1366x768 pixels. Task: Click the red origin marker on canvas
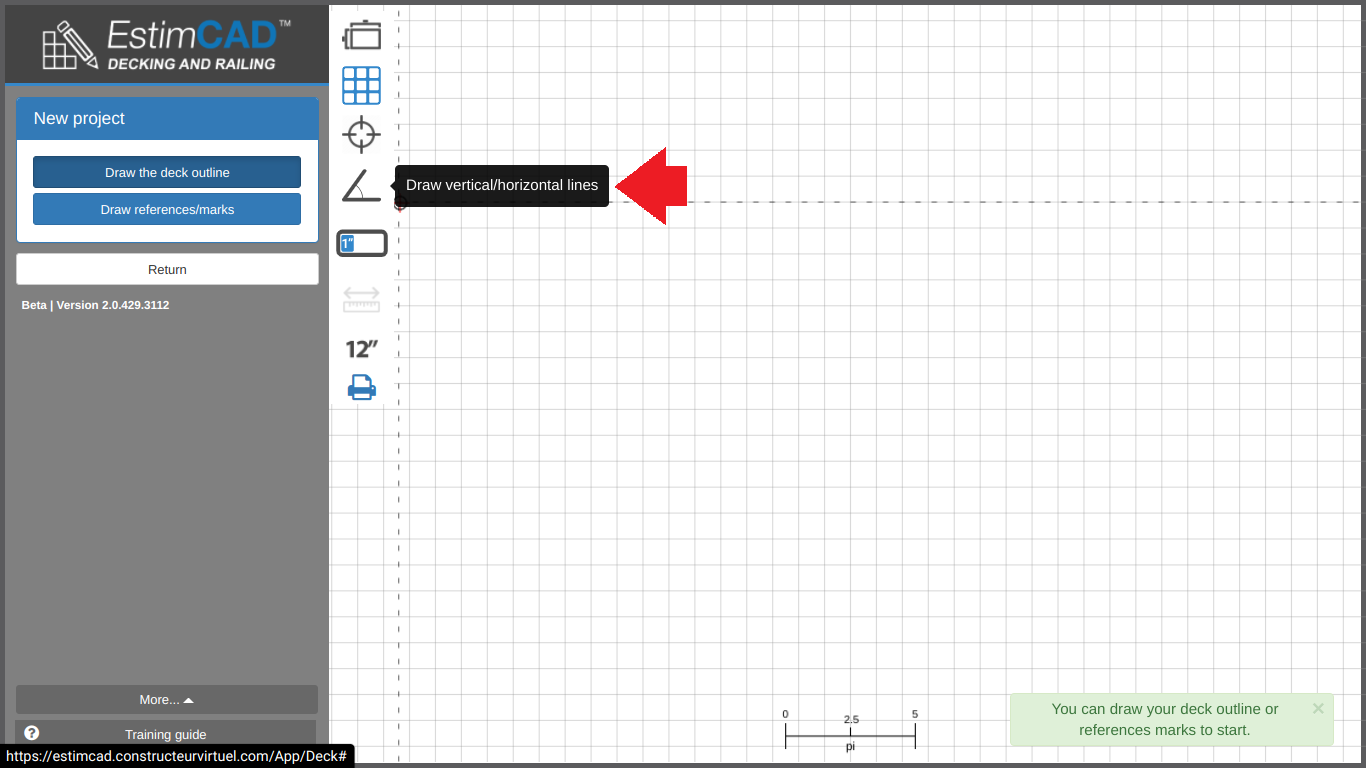pos(400,204)
